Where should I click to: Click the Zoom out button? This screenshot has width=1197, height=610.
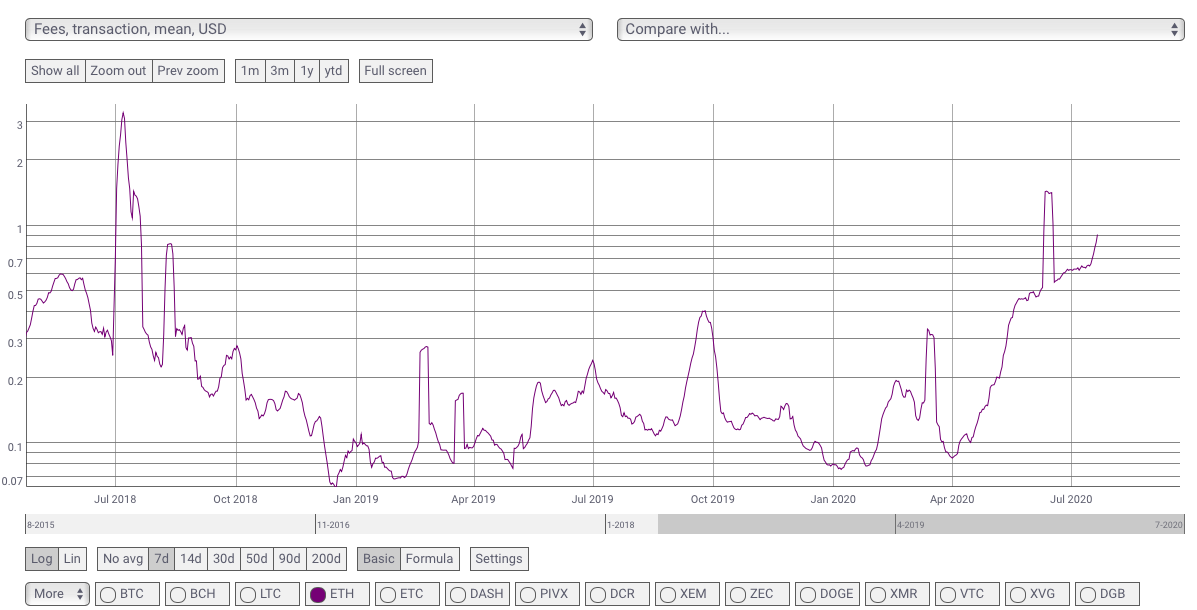[118, 71]
